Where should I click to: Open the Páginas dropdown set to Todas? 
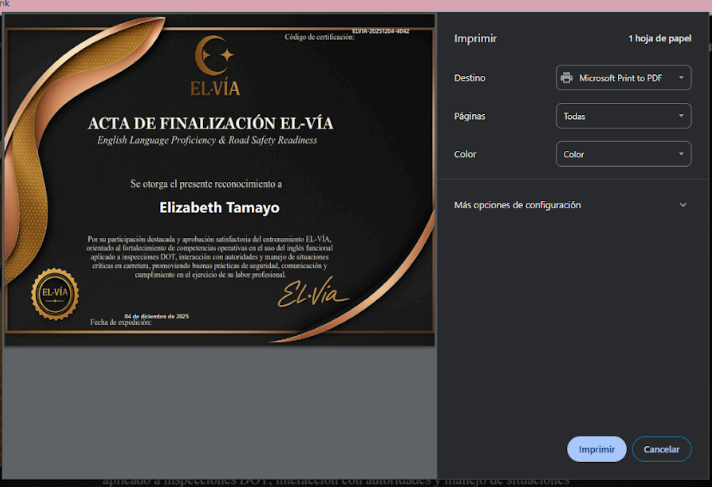[623, 116]
